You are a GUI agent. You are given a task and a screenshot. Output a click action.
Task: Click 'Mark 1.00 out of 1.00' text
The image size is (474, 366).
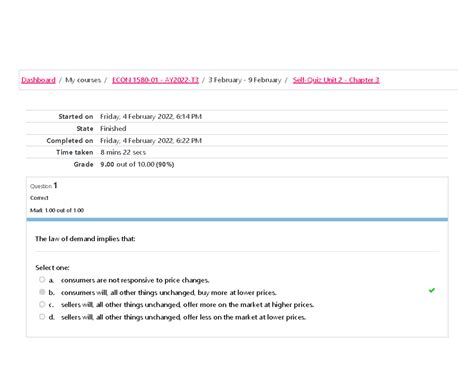[57, 210]
